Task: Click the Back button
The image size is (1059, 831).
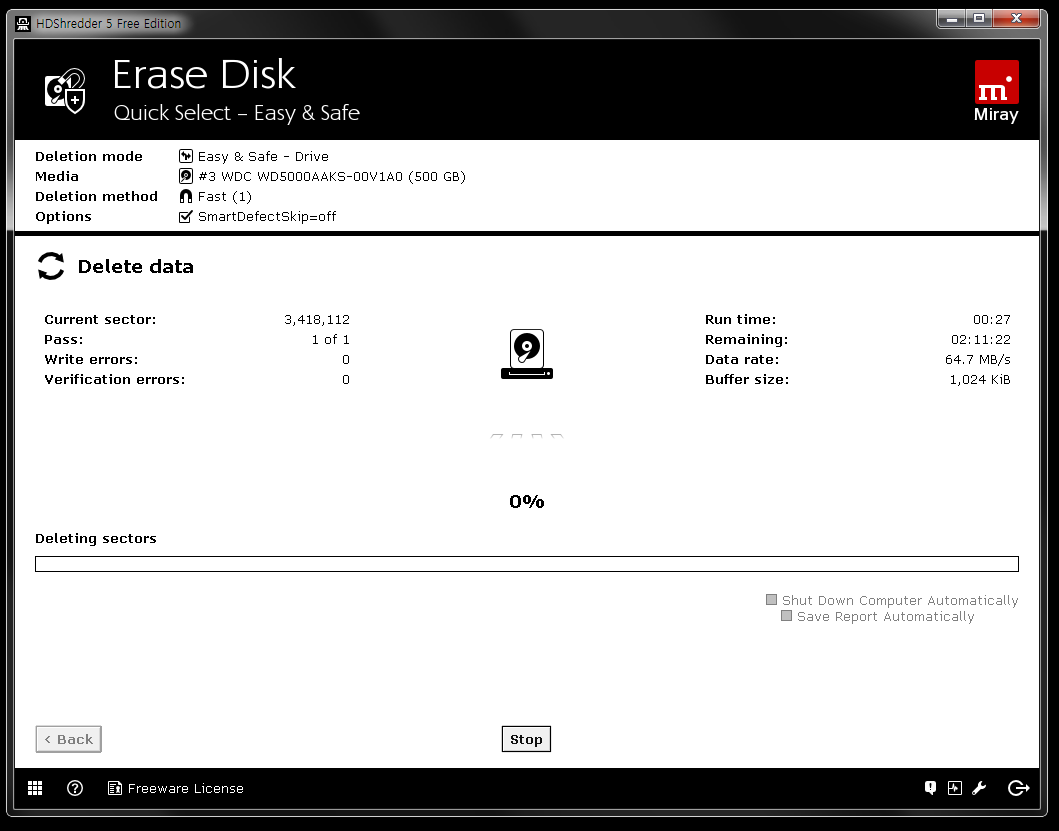Action: [x=68, y=739]
